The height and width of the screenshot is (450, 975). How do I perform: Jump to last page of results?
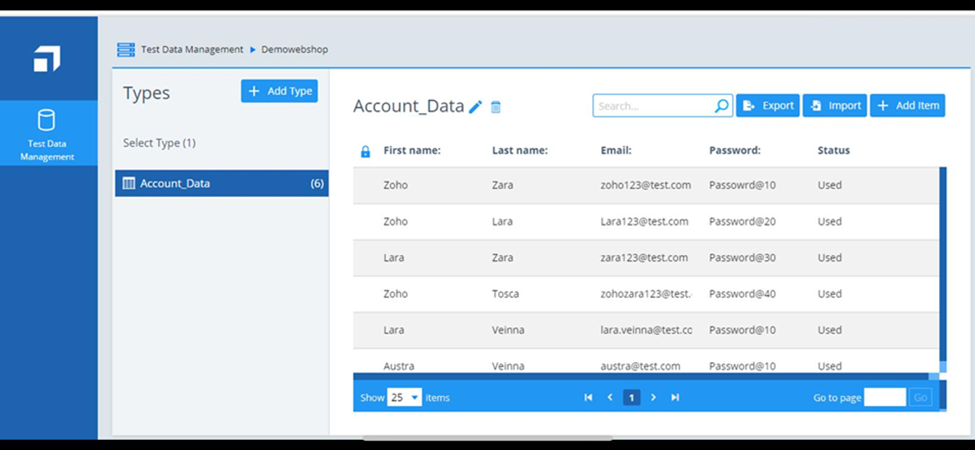click(675, 397)
